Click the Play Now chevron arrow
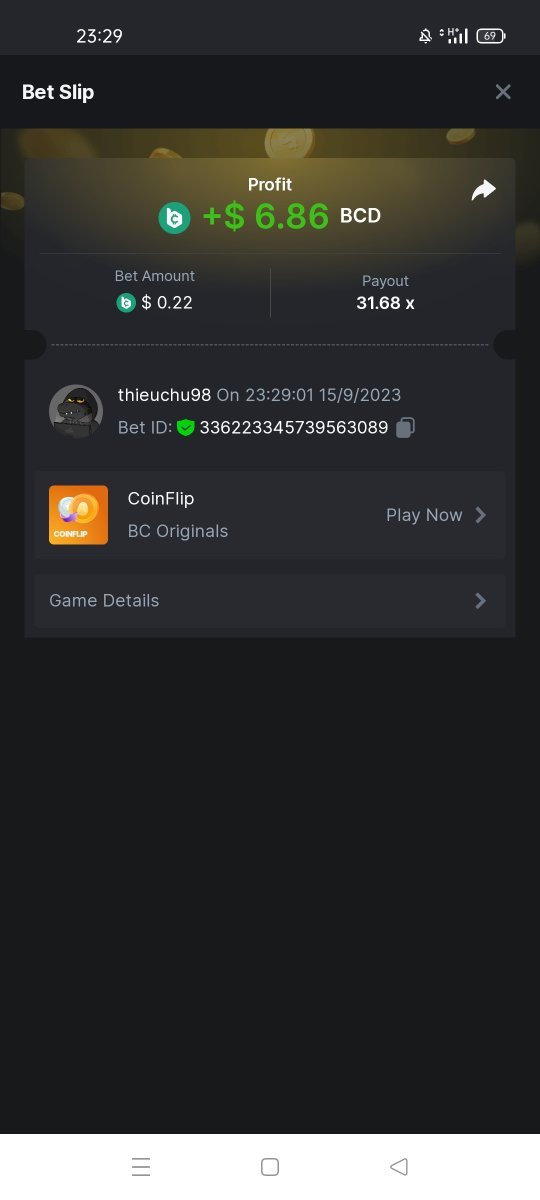This screenshot has height=1200, width=540. tap(481, 515)
